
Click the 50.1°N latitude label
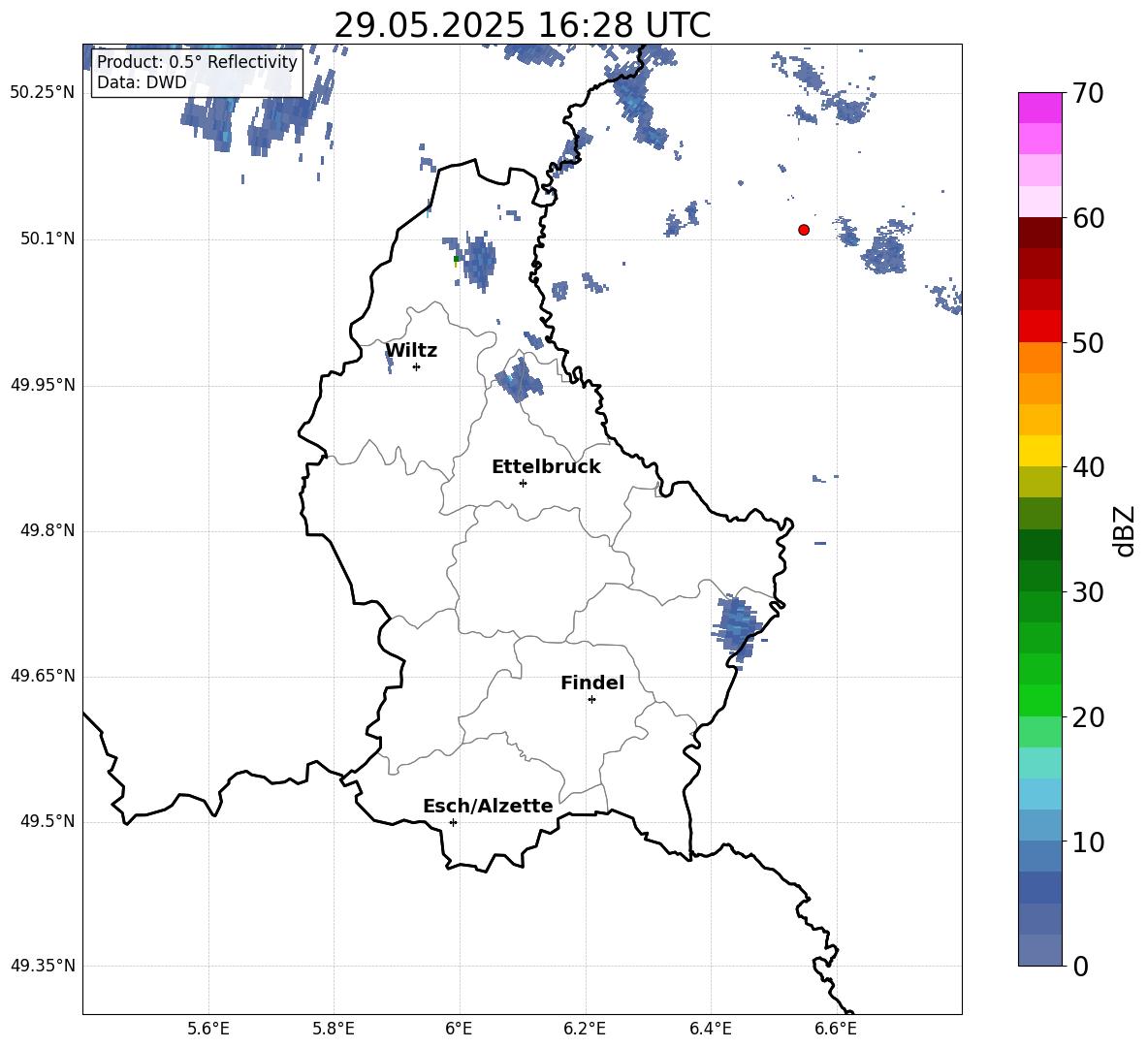48,238
